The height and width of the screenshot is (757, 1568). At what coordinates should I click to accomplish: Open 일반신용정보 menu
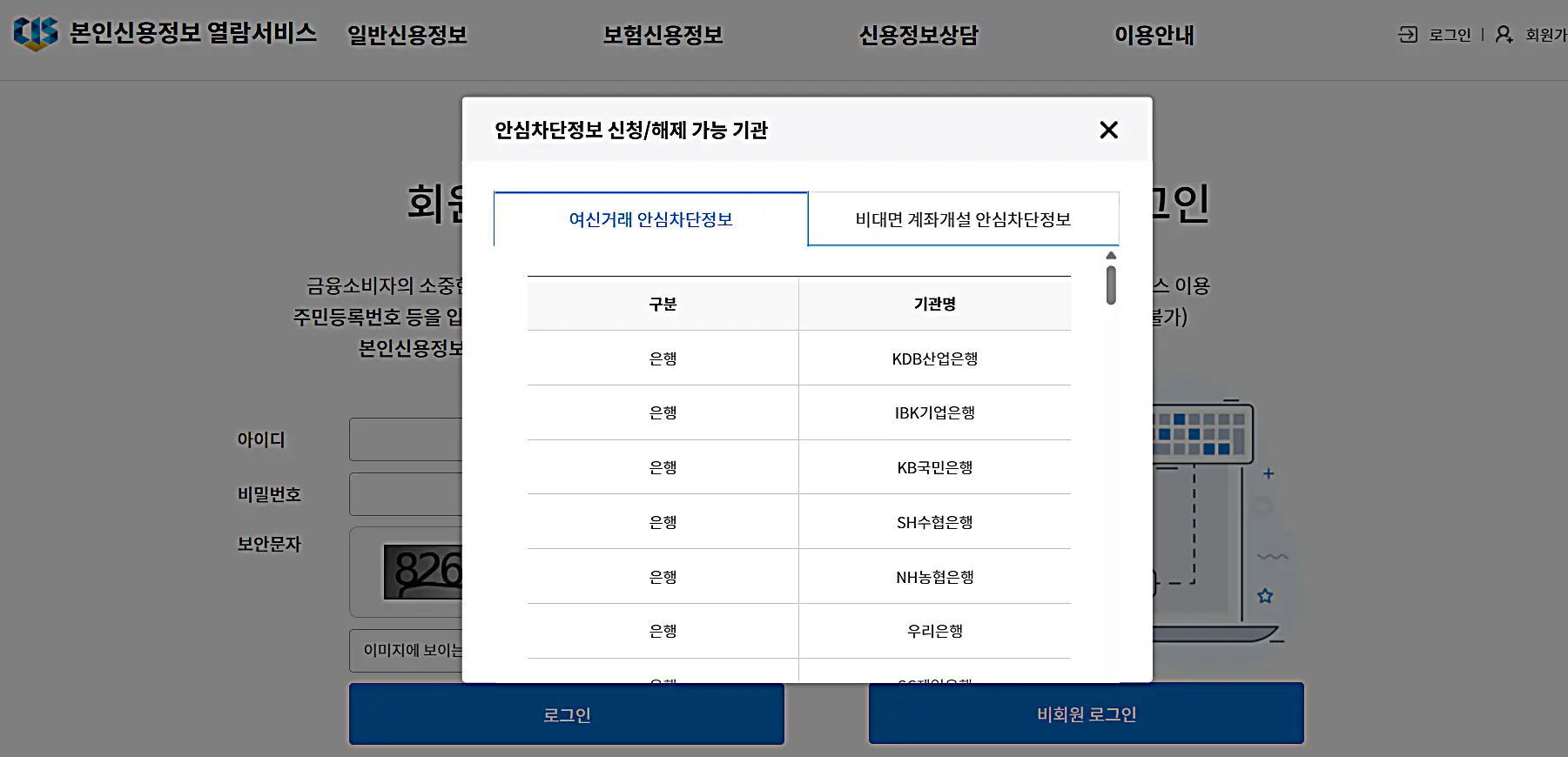point(407,35)
